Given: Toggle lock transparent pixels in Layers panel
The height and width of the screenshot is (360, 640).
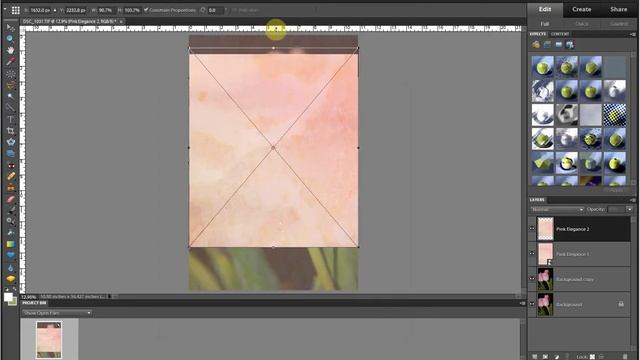Looking at the screenshot, I should click(592, 357).
